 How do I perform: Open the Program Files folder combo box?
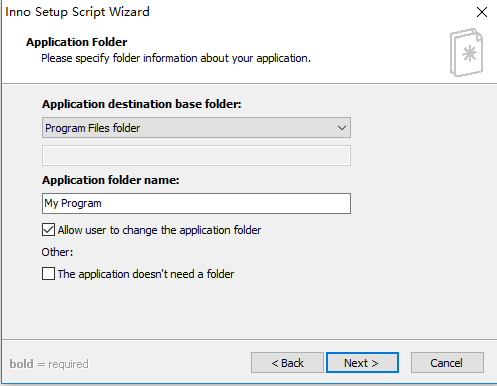196,128
